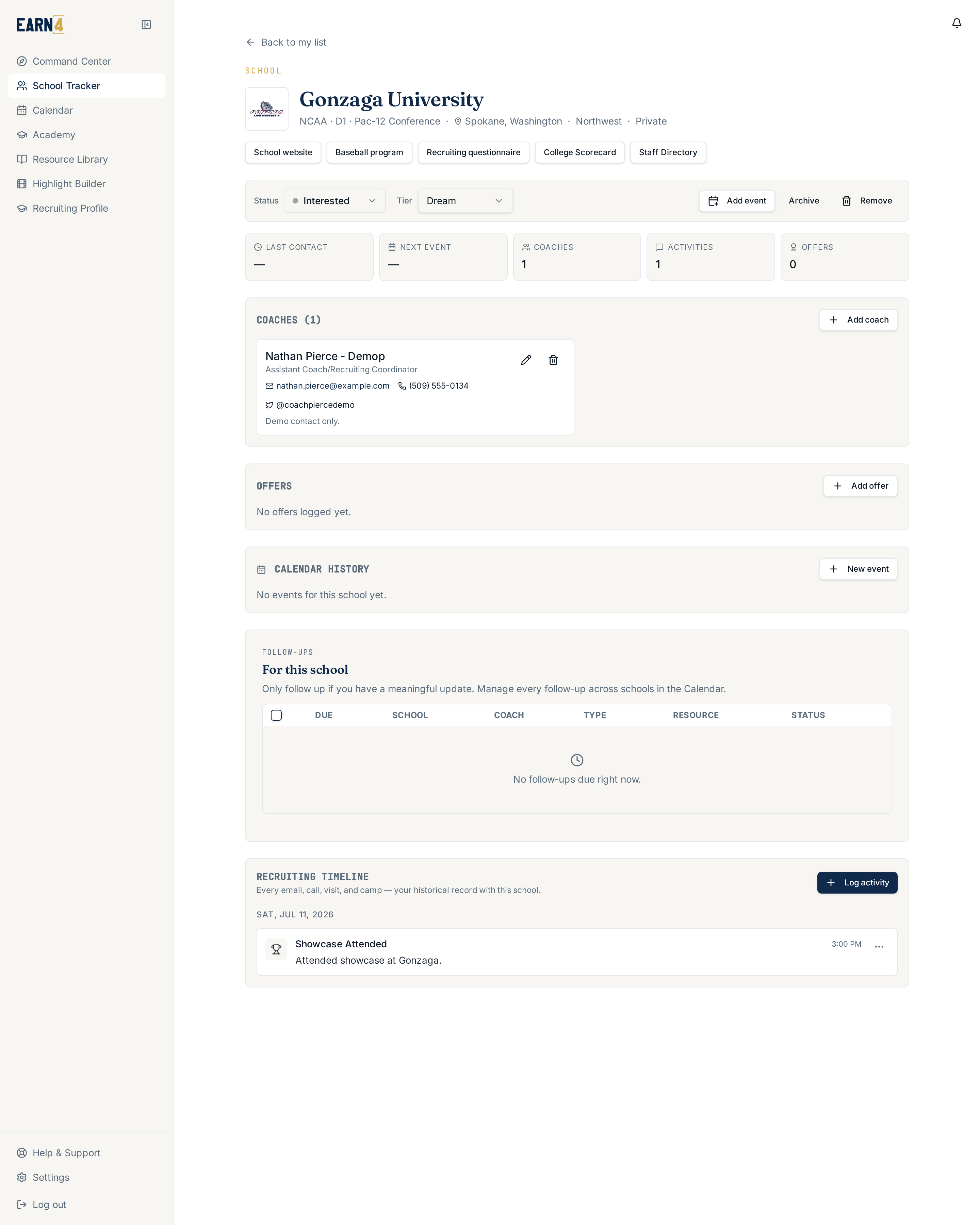This screenshot has height=1225, width=980.
Task: Click phone number (509) 555-0134
Action: 439,386
